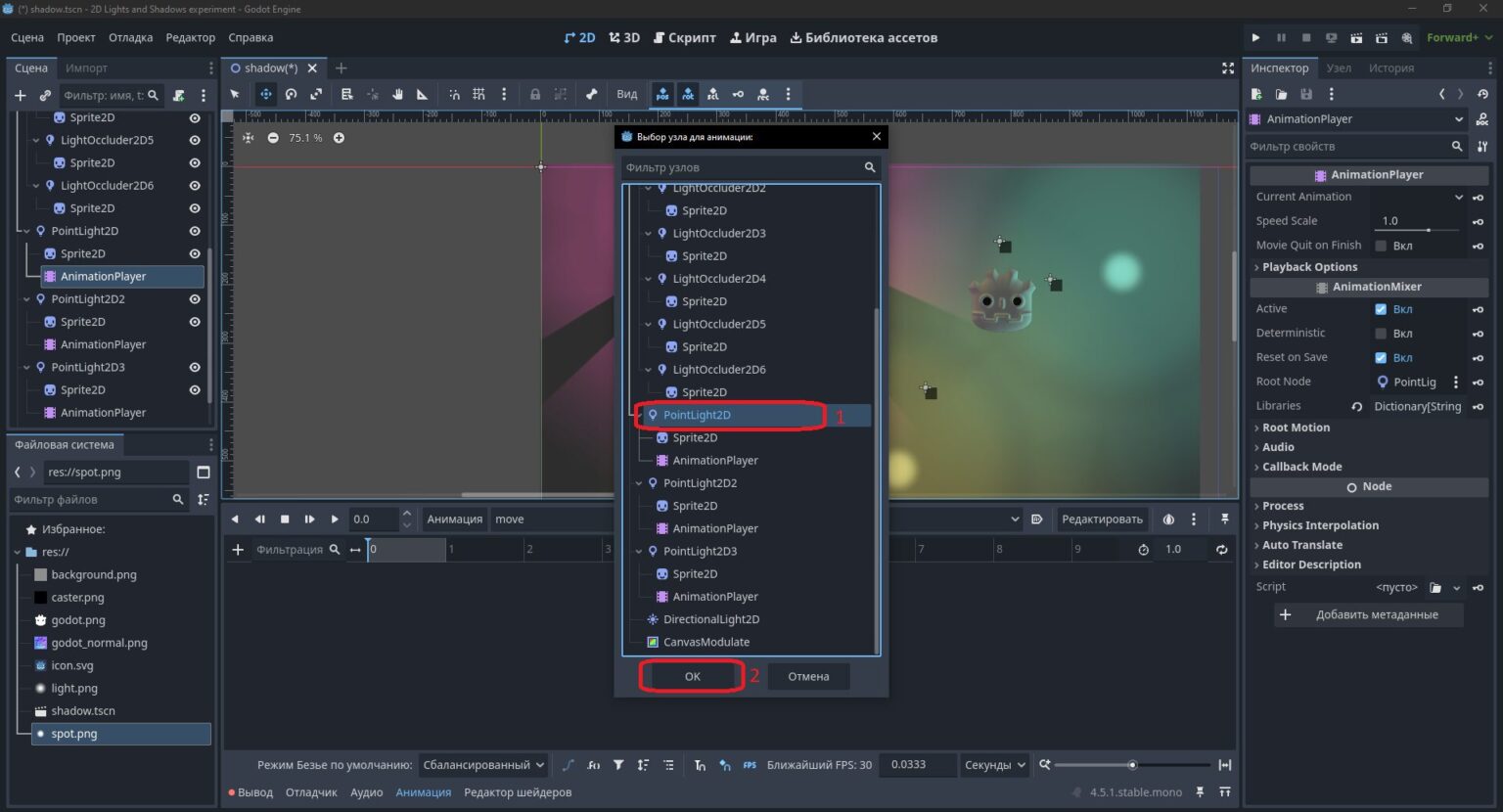Click the Speed Scale slider

pos(1417,230)
